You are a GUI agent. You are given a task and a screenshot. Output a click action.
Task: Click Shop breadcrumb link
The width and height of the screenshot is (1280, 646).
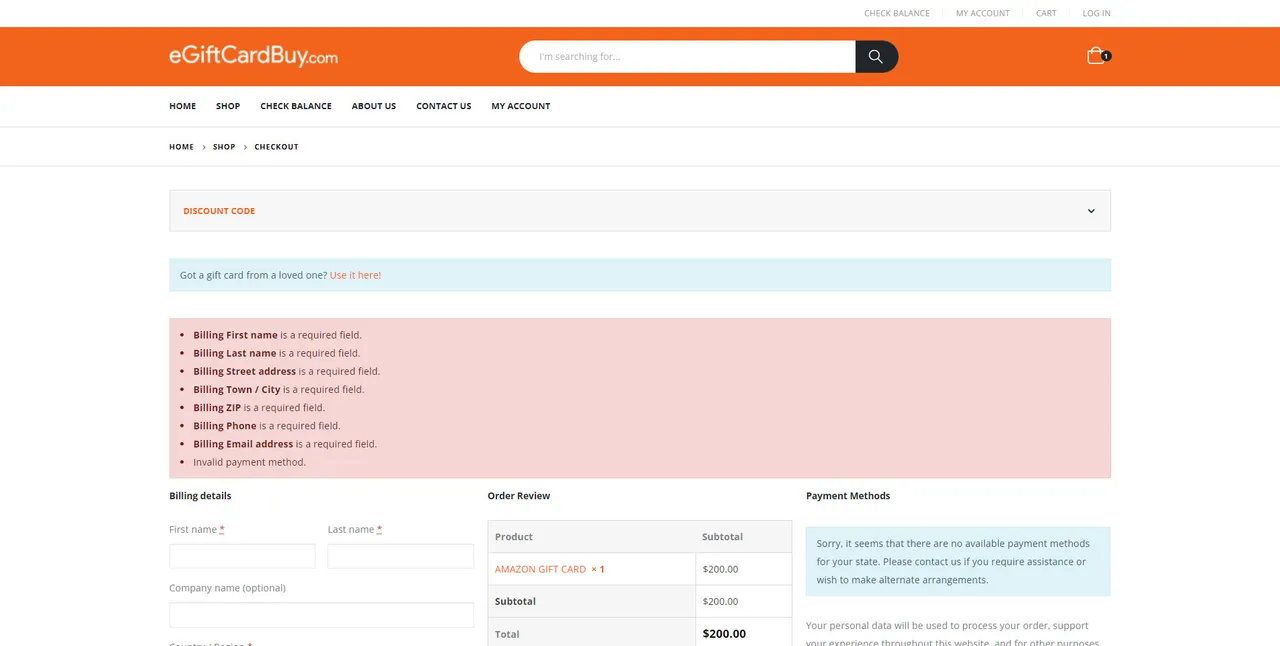(x=224, y=147)
